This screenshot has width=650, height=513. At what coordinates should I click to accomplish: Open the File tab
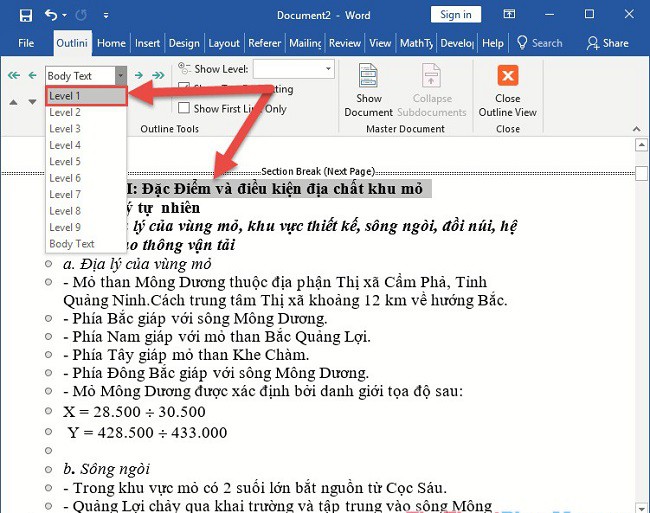tap(26, 43)
